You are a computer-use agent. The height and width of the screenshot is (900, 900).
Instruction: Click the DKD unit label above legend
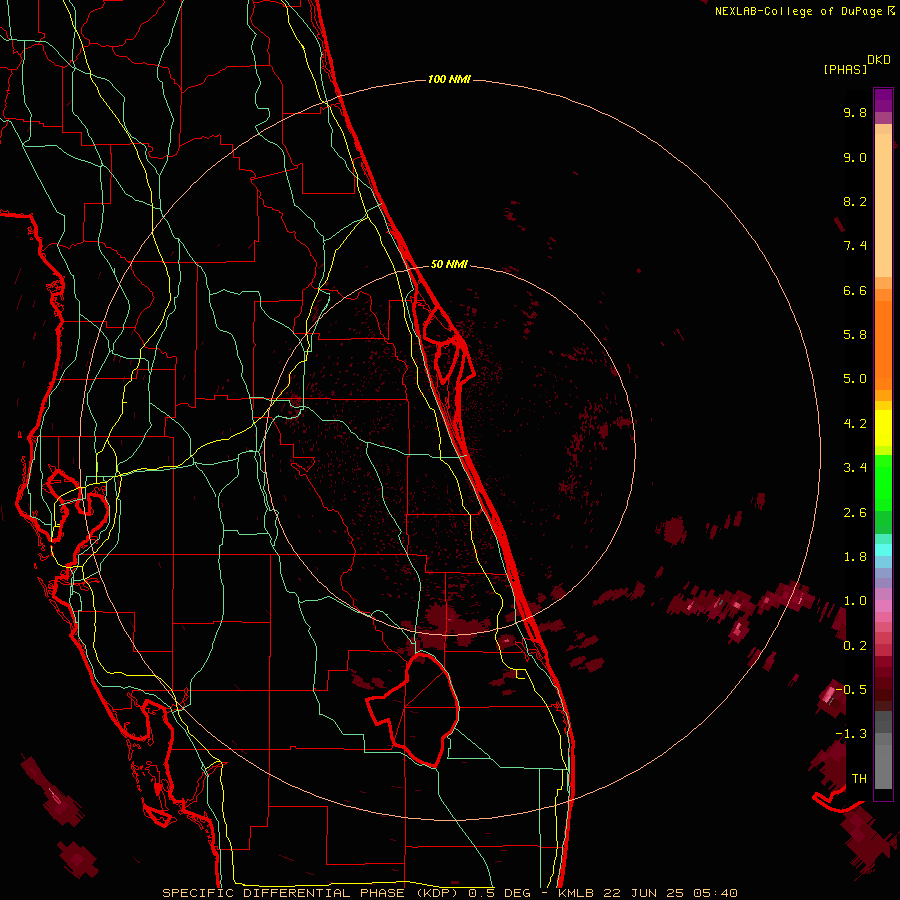click(879, 59)
